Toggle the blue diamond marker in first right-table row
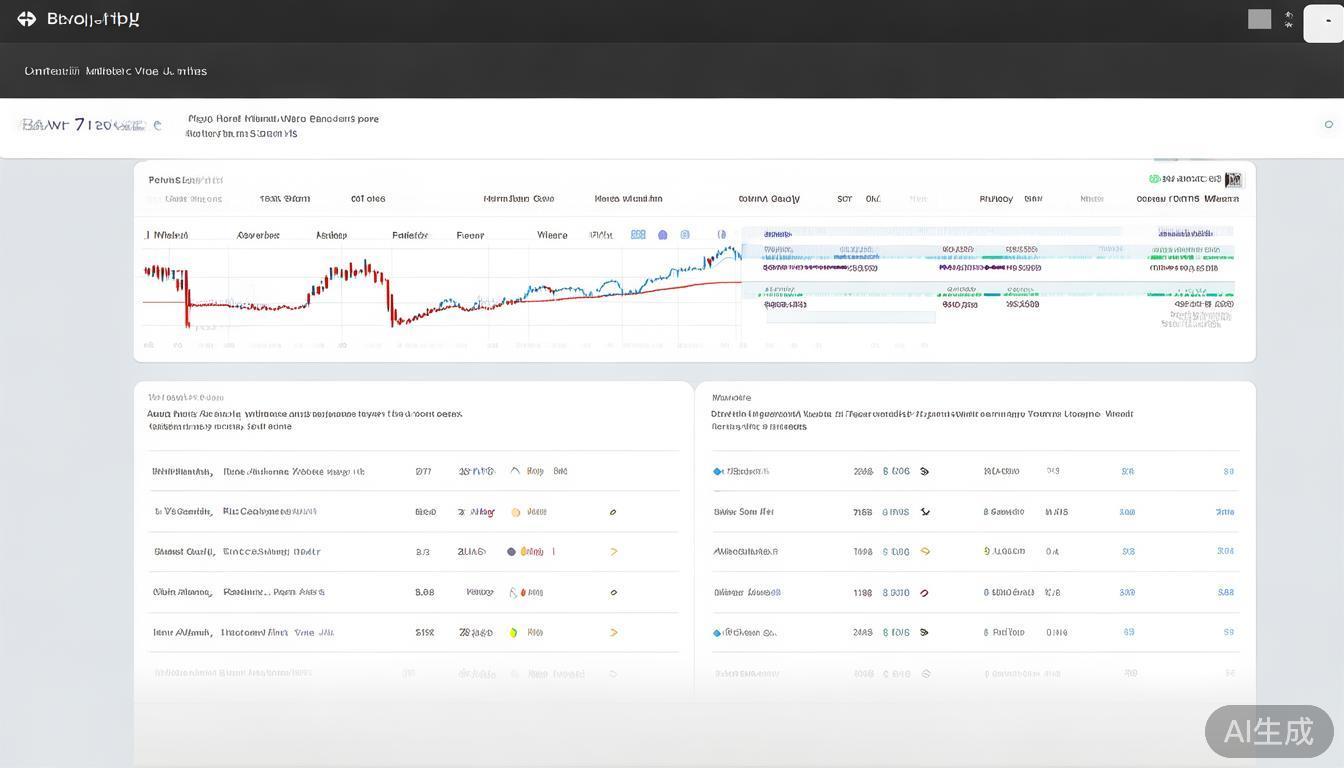 coord(717,471)
